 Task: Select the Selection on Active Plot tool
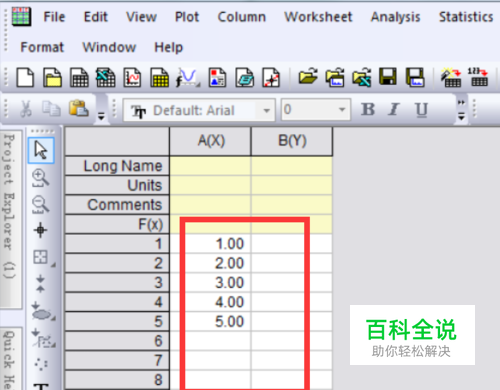point(42,311)
